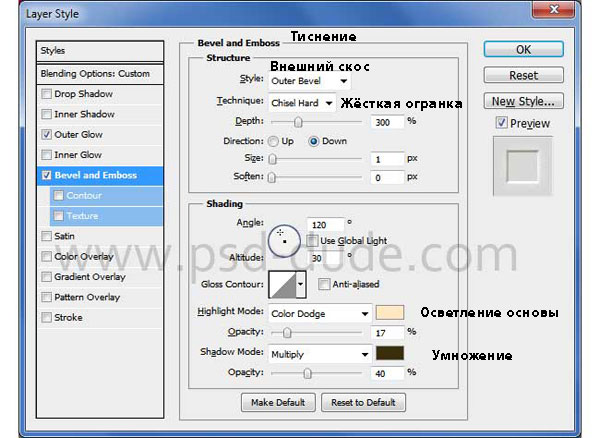The height and width of the screenshot is (438, 600).
Task: Click the Make Default button
Action: tap(278, 402)
